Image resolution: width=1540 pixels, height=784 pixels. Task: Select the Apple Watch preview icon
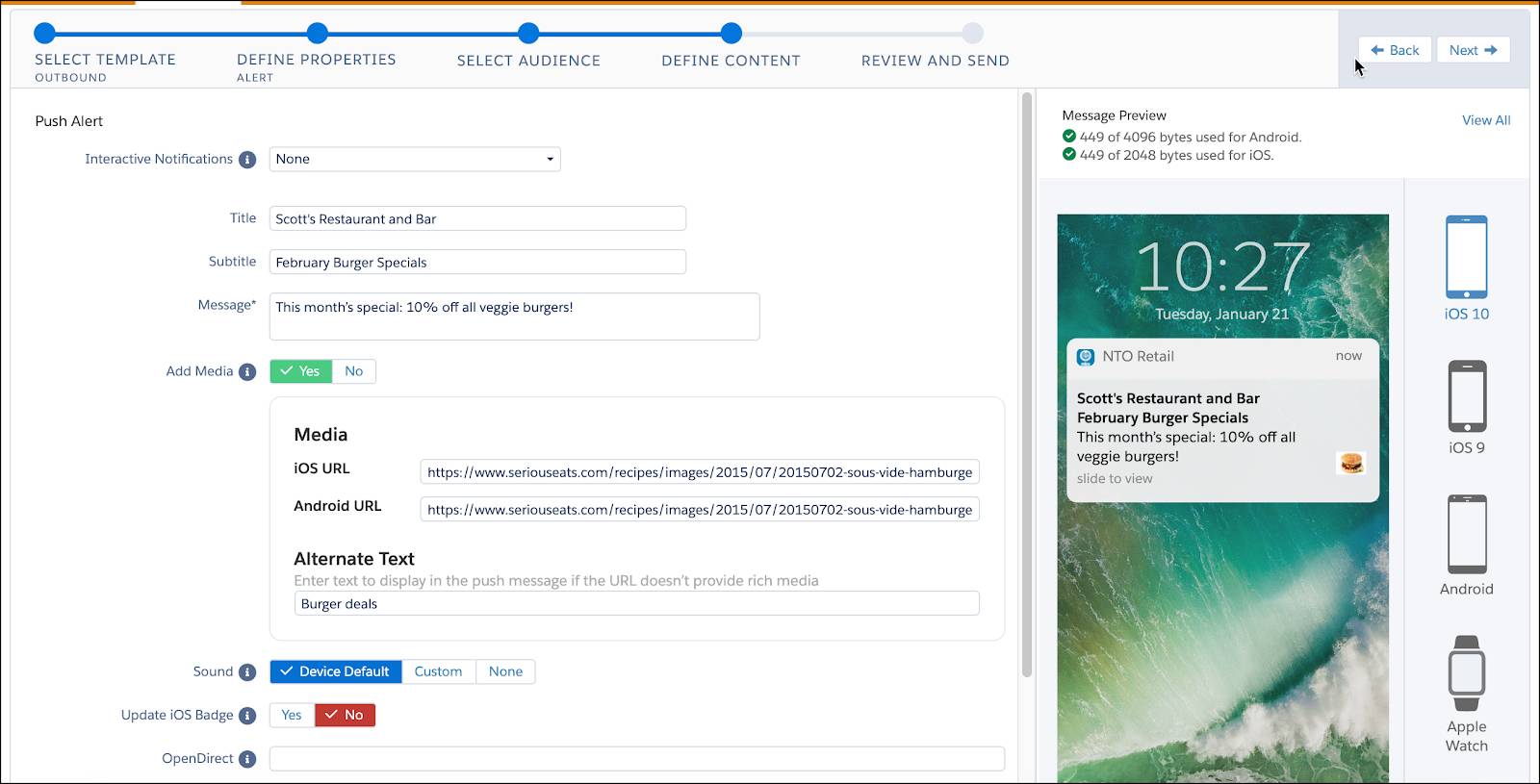click(1466, 673)
